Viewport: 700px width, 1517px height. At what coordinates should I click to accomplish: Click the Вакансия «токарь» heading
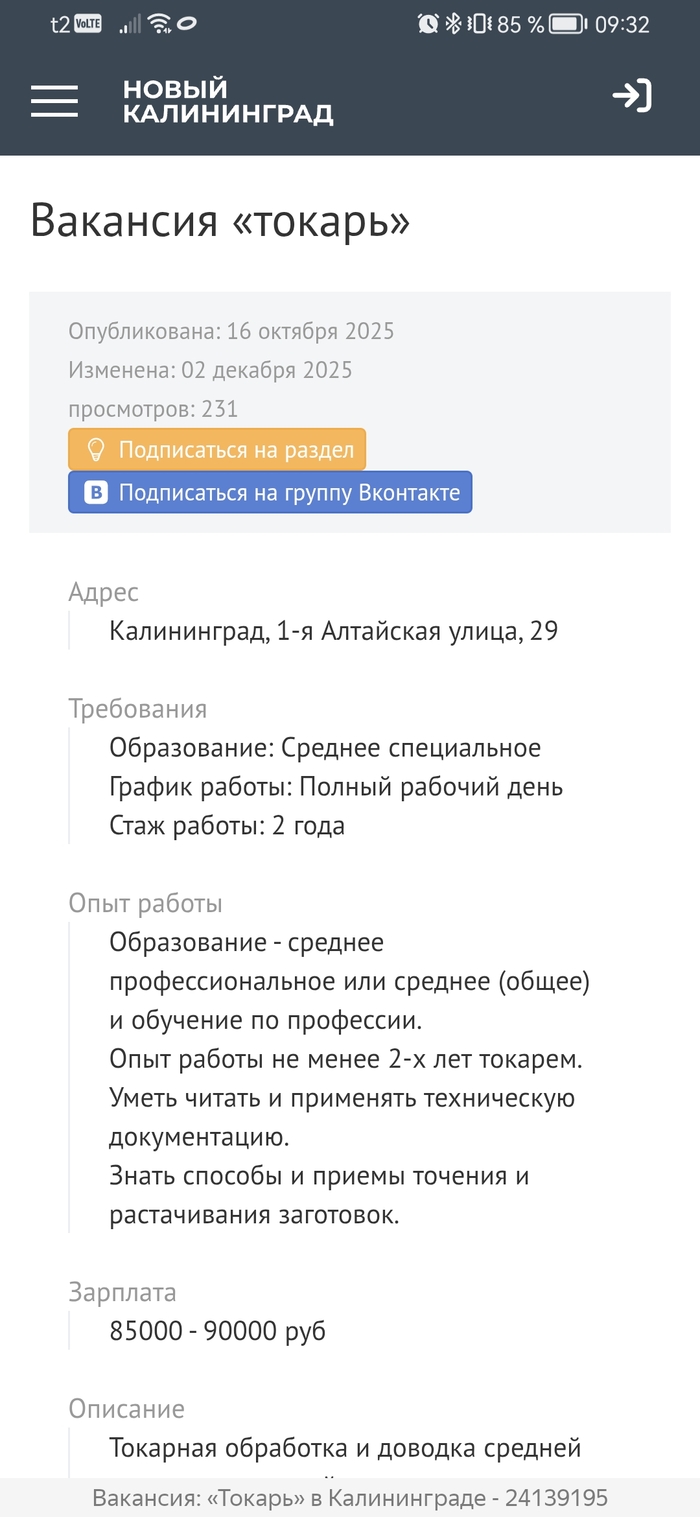220,221
